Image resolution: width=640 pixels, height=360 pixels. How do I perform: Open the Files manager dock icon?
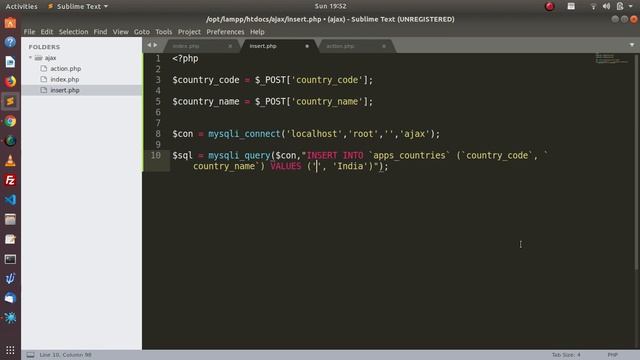(10, 220)
